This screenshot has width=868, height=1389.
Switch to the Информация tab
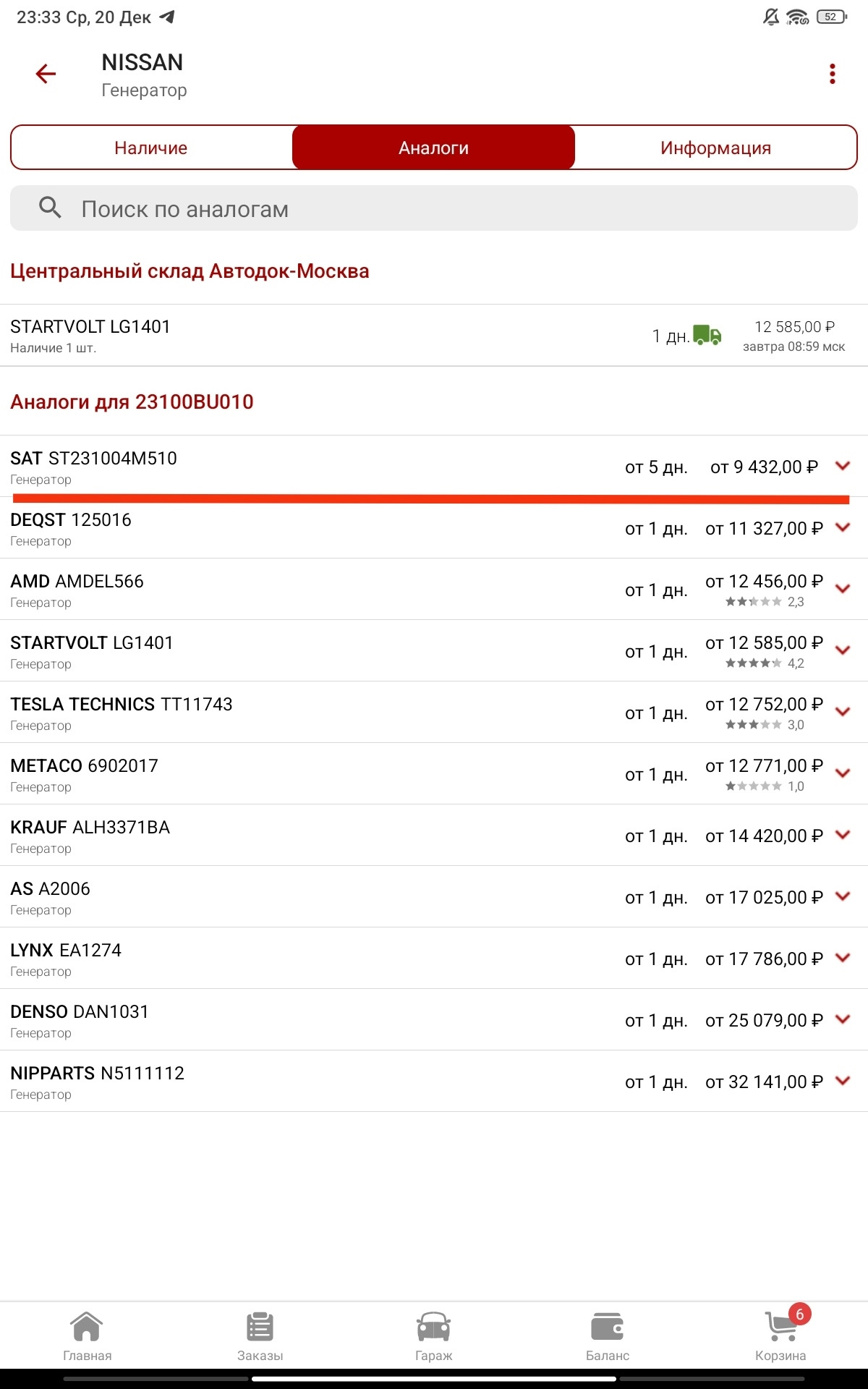click(x=715, y=148)
